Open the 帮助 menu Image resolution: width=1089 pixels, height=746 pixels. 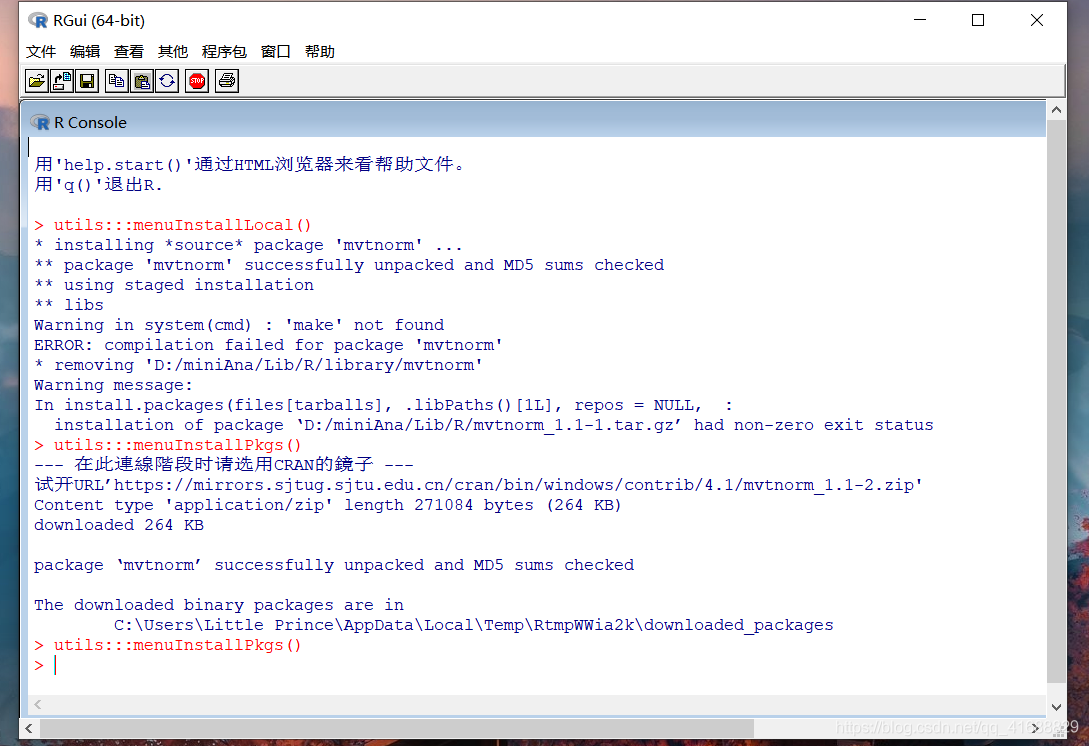pyautogui.click(x=320, y=51)
